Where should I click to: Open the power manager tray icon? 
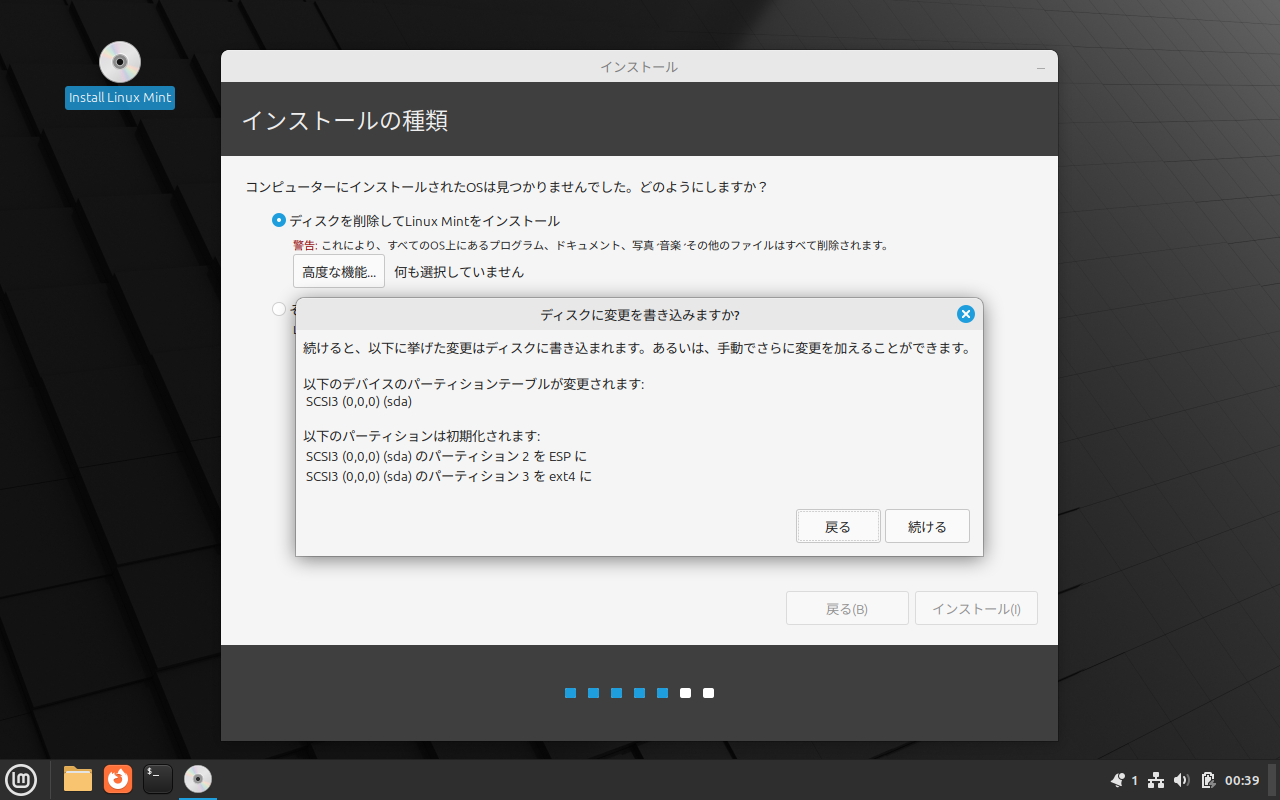pos(1208,780)
